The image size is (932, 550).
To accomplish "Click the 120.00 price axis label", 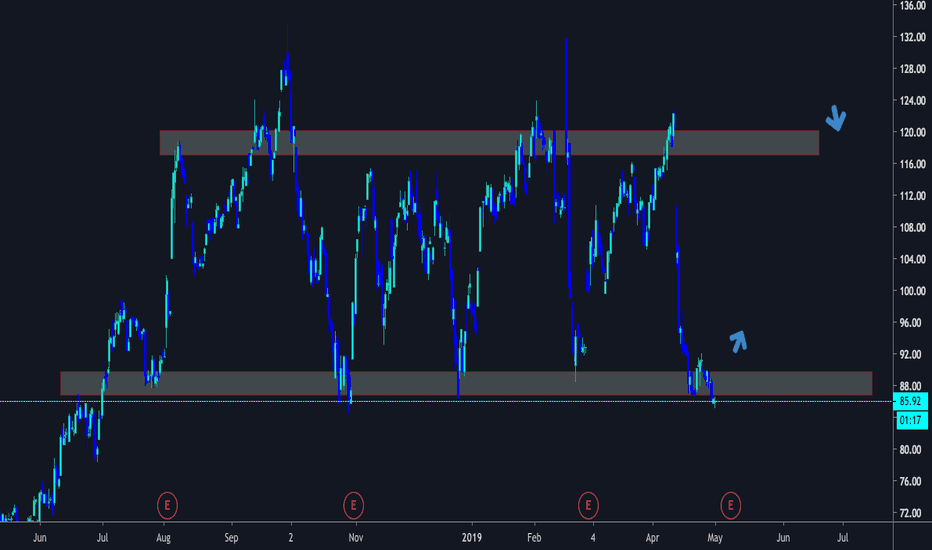I will 912,133.
